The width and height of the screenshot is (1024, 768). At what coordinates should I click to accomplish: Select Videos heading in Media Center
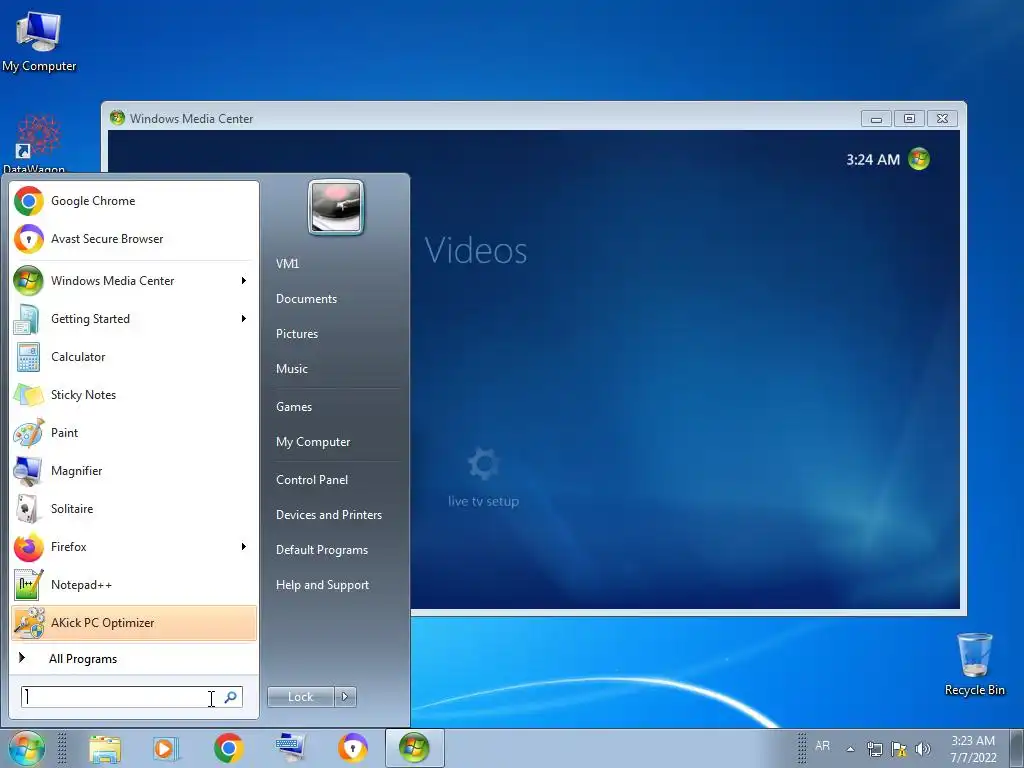pos(475,251)
